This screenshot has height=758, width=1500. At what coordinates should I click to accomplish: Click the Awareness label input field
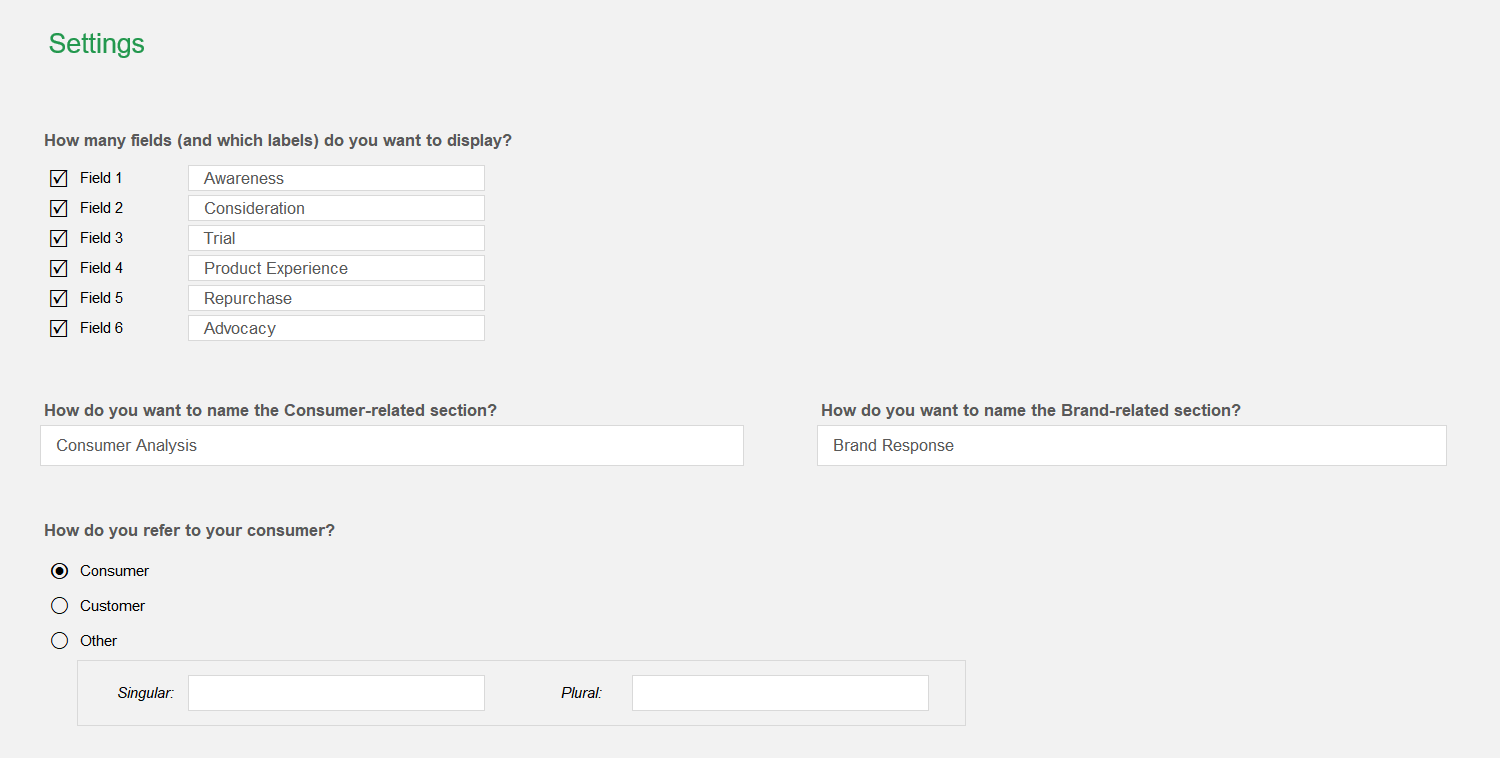click(x=336, y=178)
